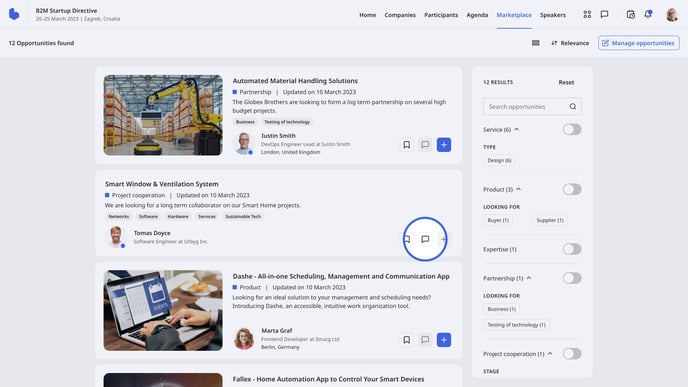This screenshot has height=387, width=688.
Task: Click Justin Smith's profile photo
Action: click(244, 143)
